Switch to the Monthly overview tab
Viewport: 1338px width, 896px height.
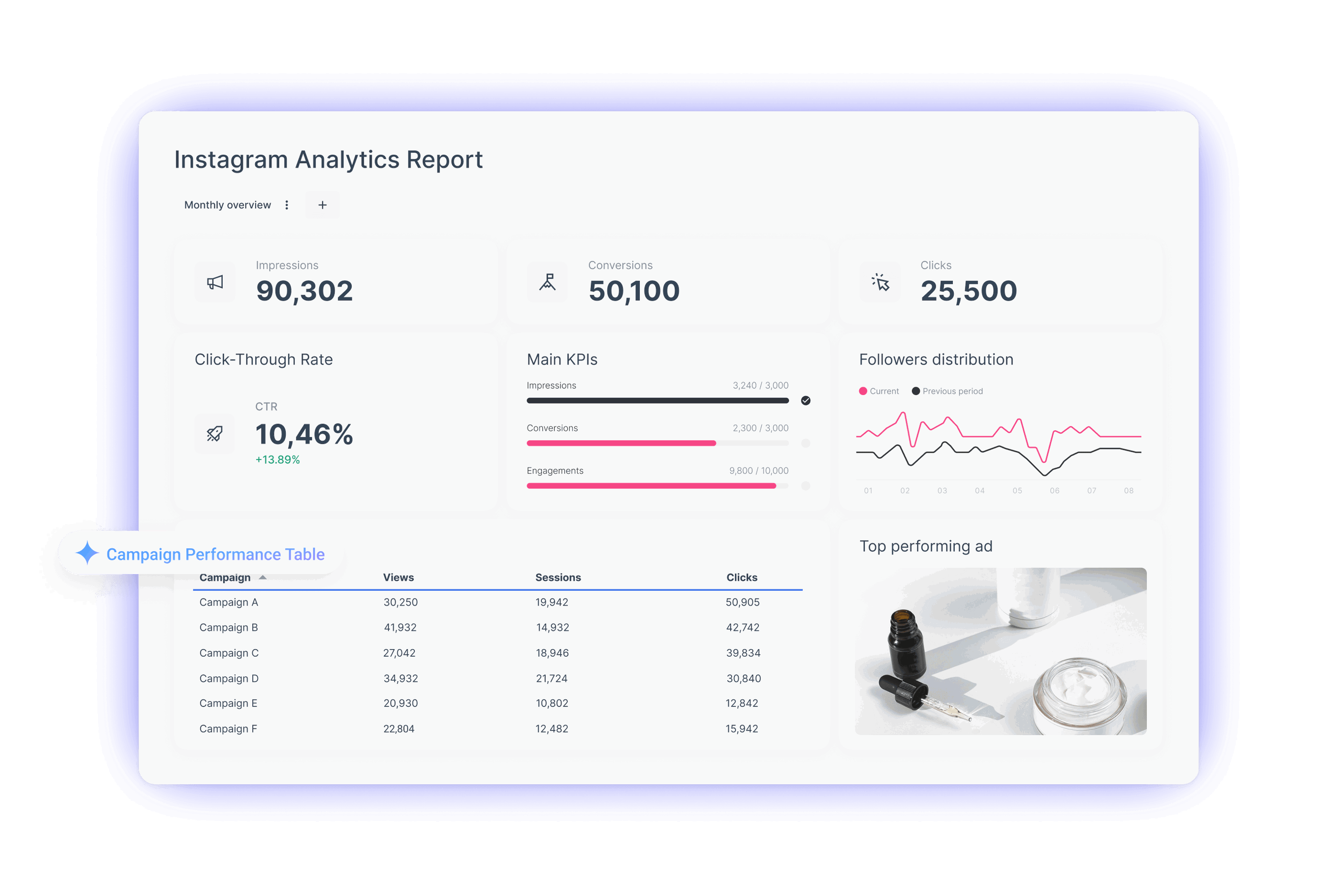click(227, 204)
